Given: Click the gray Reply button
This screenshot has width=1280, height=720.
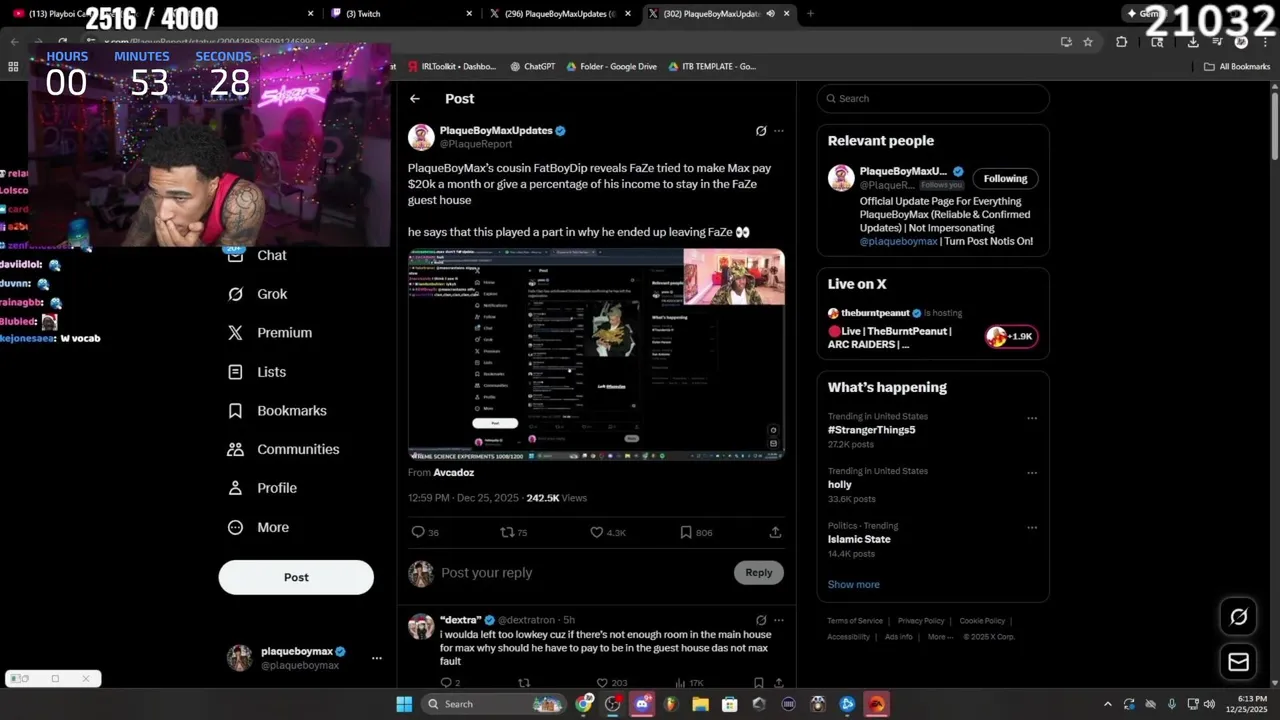Looking at the screenshot, I should coord(759,572).
